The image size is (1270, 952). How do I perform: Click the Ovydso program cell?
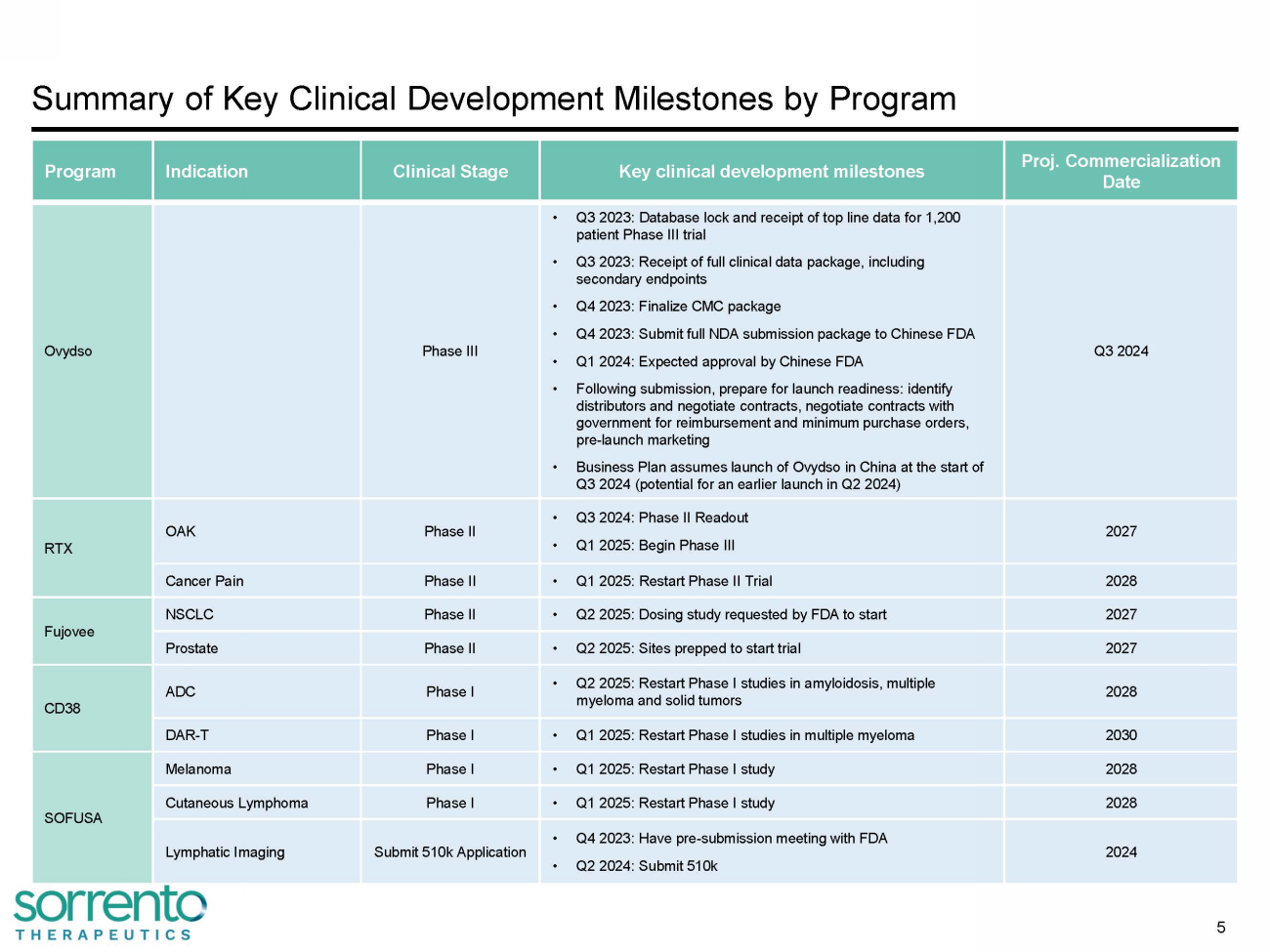[68, 352]
